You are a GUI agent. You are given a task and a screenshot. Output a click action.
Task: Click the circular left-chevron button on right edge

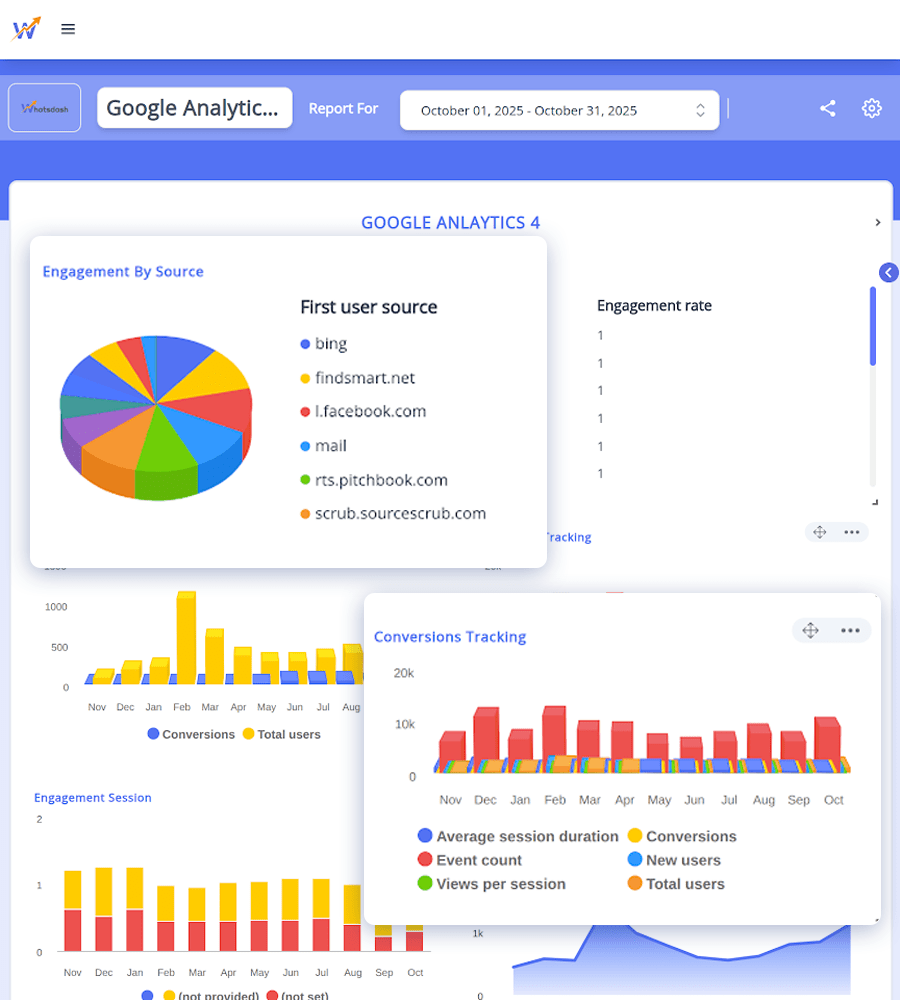888,272
